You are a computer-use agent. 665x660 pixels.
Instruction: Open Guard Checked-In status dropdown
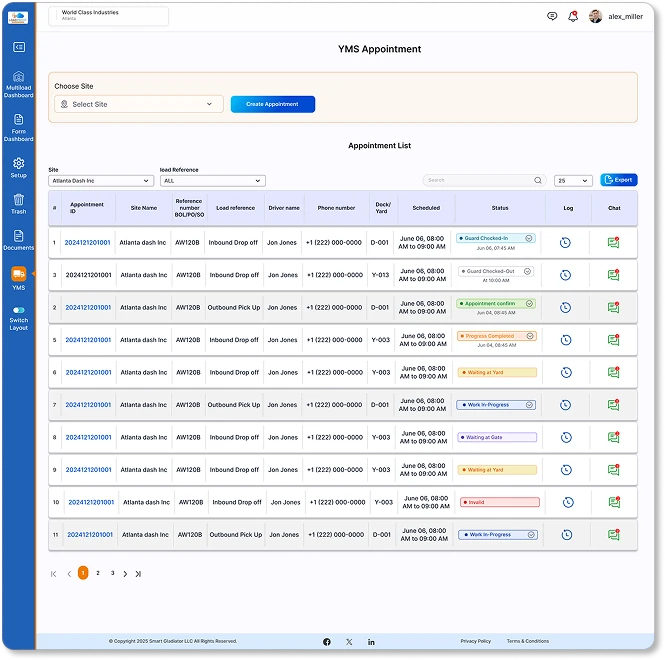click(x=495, y=239)
